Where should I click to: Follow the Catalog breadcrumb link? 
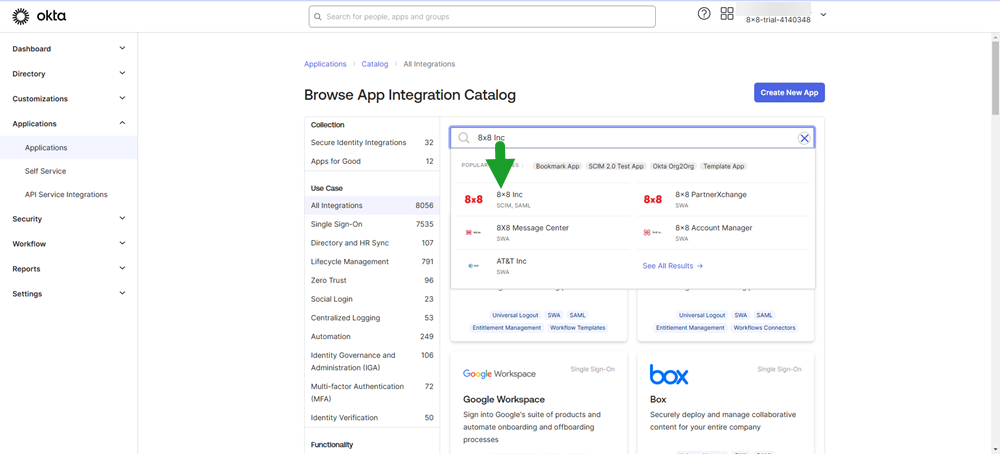(x=375, y=64)
